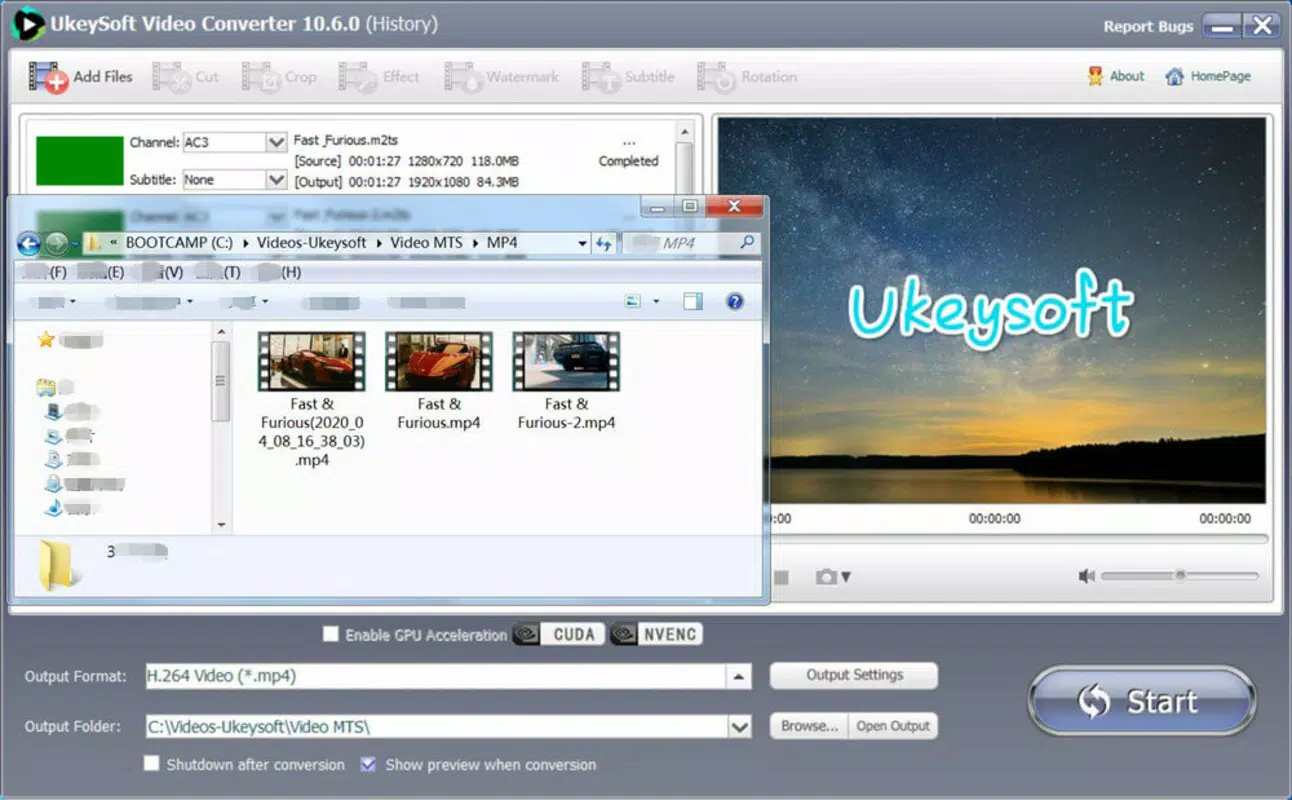
Task: Open Output Settings
Action: pyautogui.click(x=854, y=676)
